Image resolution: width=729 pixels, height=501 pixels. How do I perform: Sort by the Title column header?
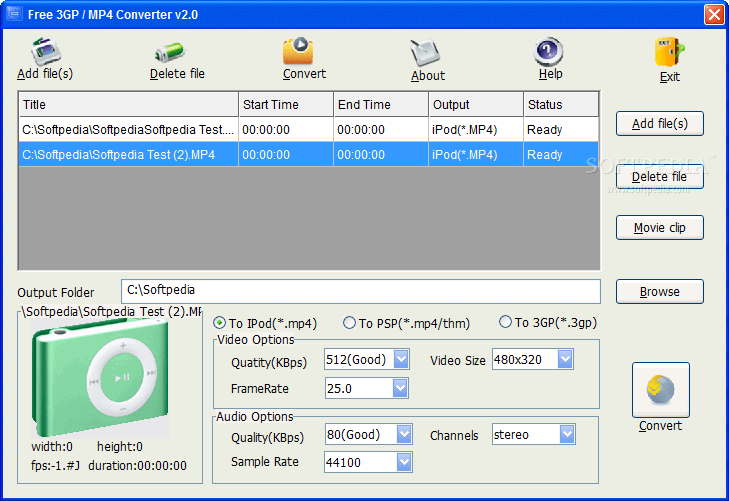[x=128, y=104]
